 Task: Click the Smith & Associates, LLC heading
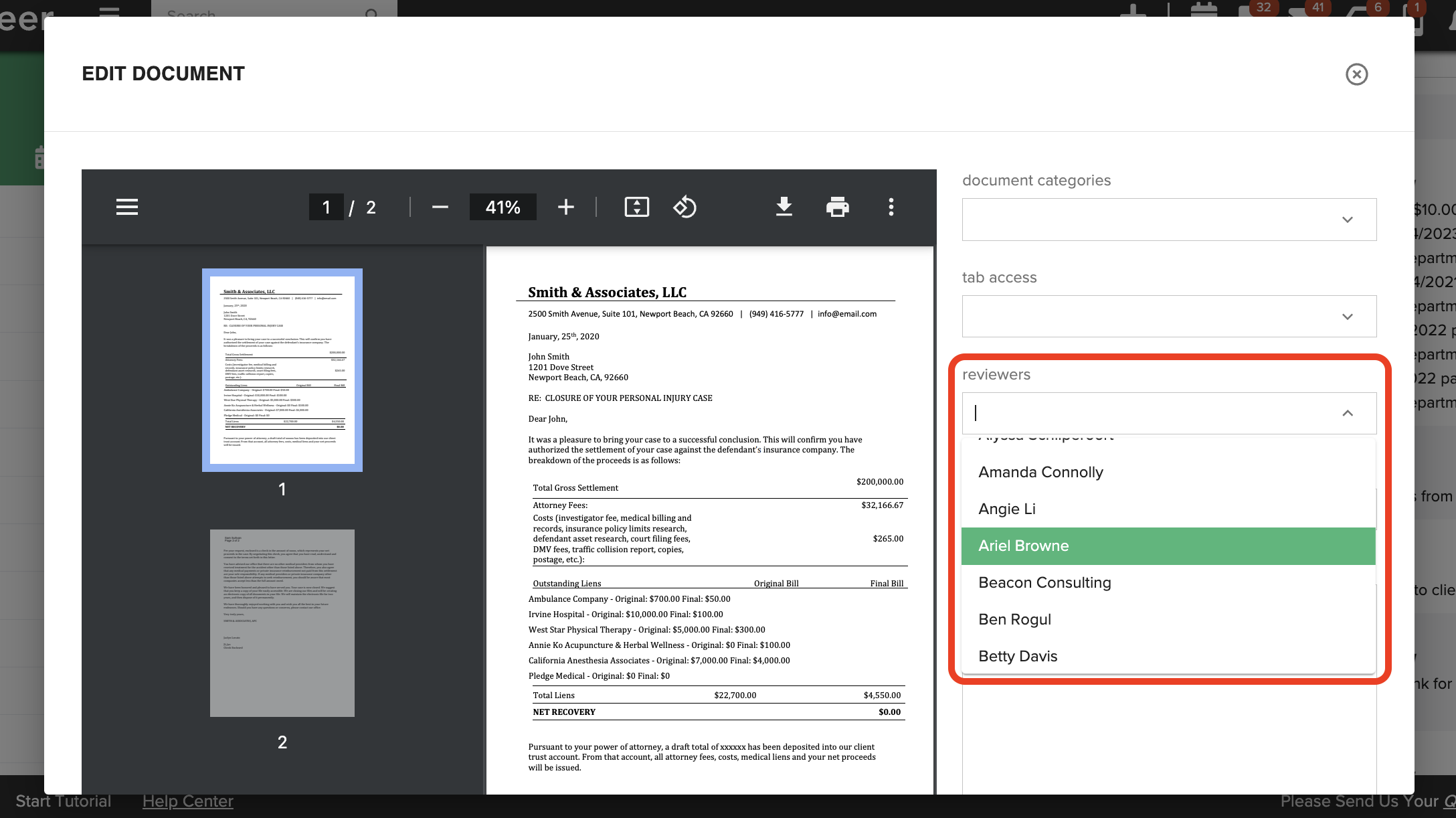point(607,293)
